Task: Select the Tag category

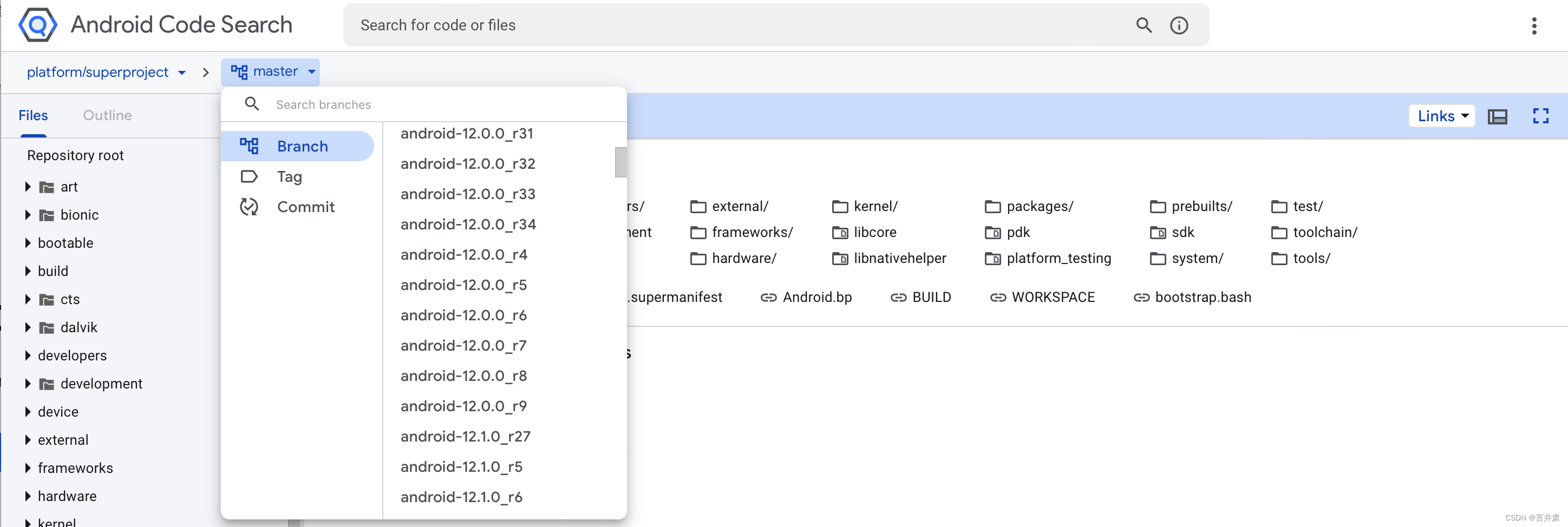Action: (298, 176)
